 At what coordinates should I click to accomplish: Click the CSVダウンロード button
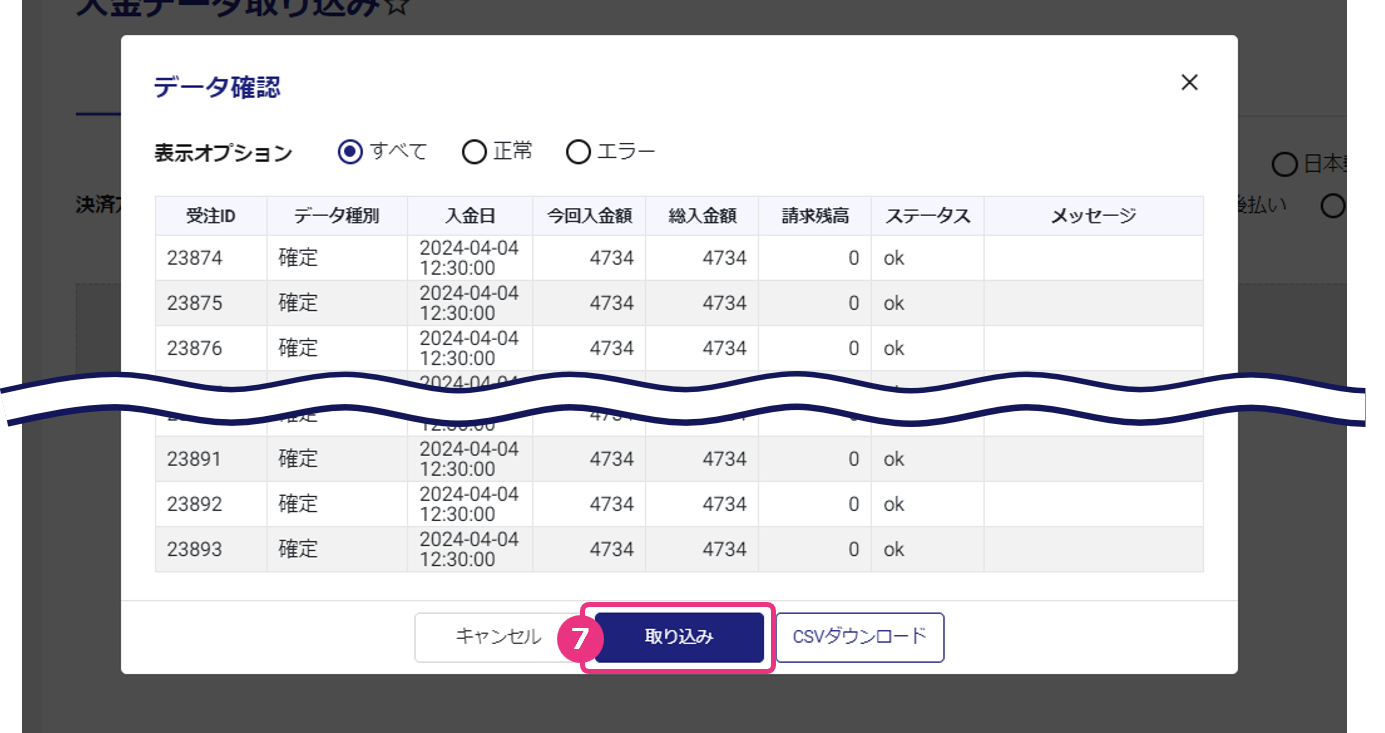point(859,637)
